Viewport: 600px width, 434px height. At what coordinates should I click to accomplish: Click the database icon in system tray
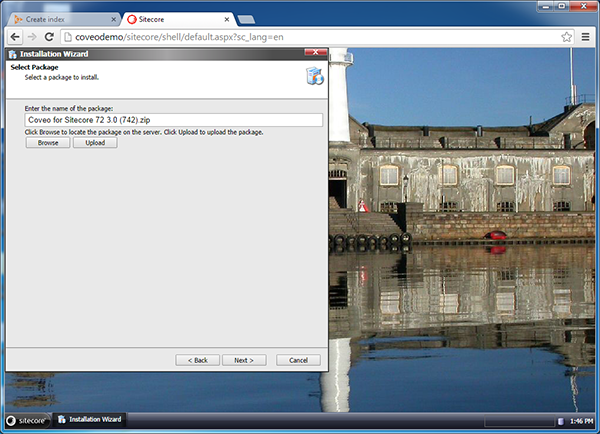[560, 421]
